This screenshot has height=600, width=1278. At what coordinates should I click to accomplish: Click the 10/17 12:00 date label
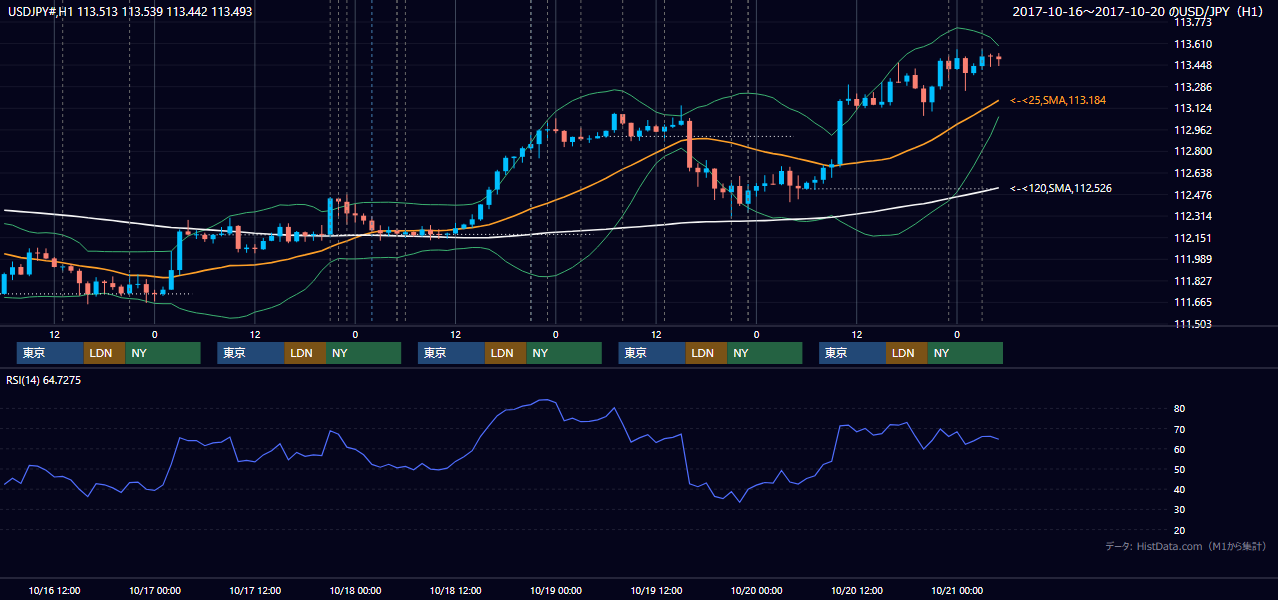256,590
